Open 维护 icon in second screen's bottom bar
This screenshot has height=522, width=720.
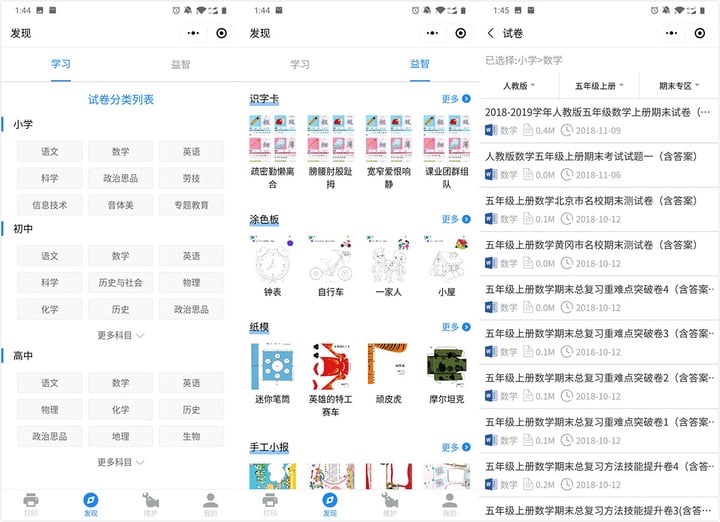390,500
